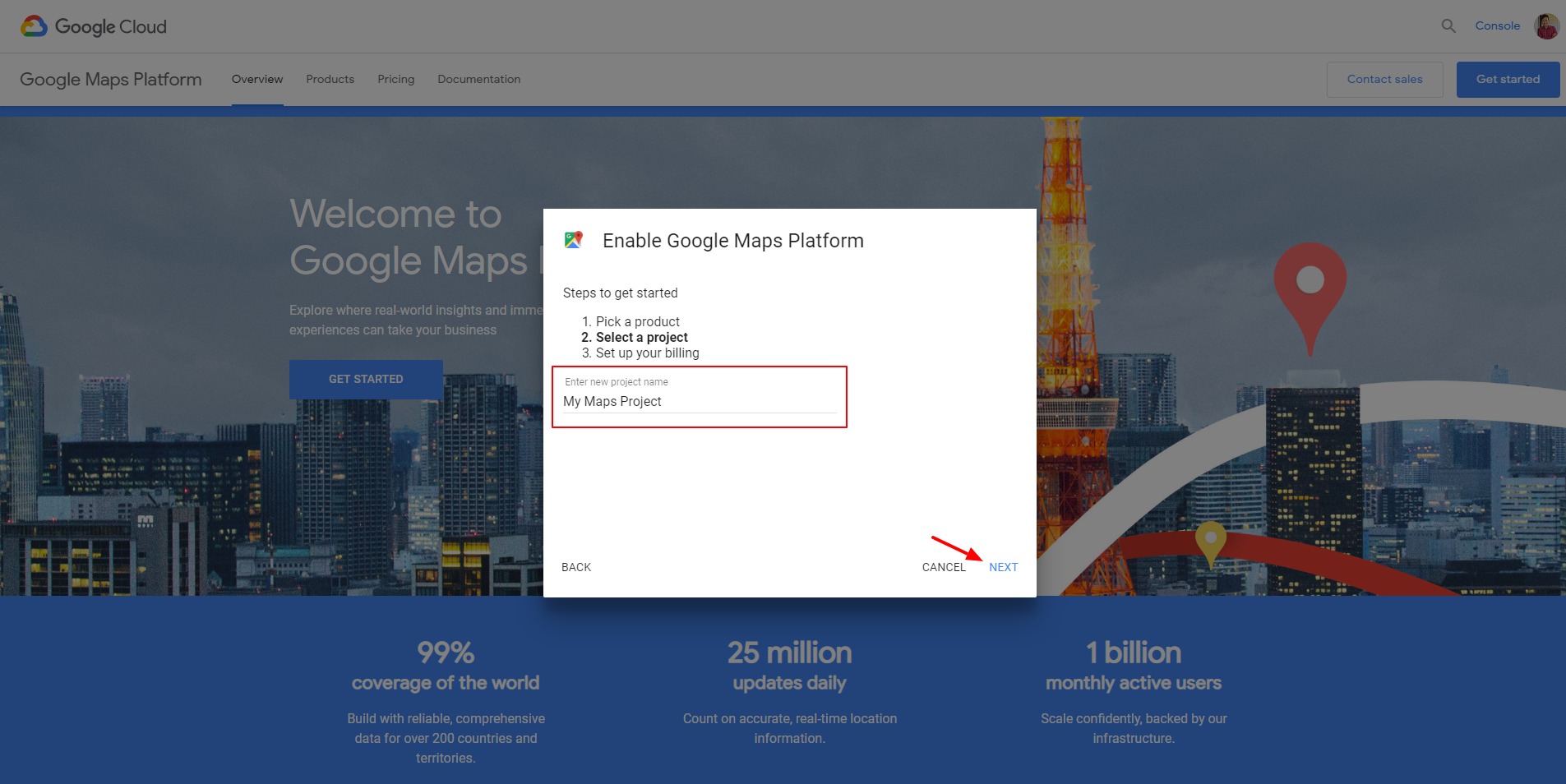Screen dimensions: 1566x784
Task: Click the Contact sales button
Action: pyautogui.click(x=1384, y=80)
